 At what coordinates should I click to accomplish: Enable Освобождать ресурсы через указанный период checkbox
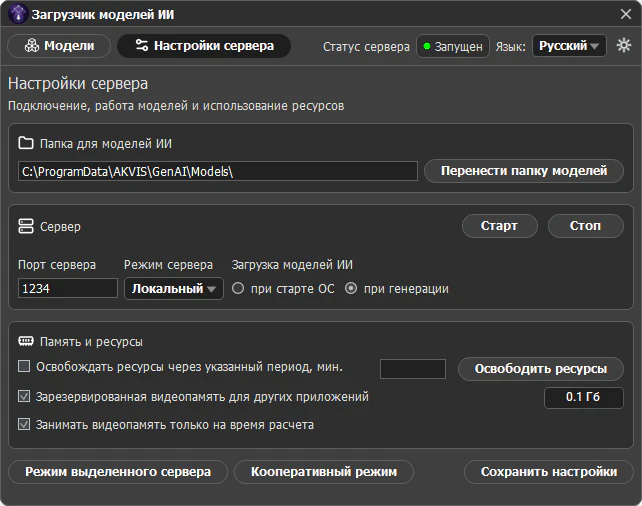point(24,366)
